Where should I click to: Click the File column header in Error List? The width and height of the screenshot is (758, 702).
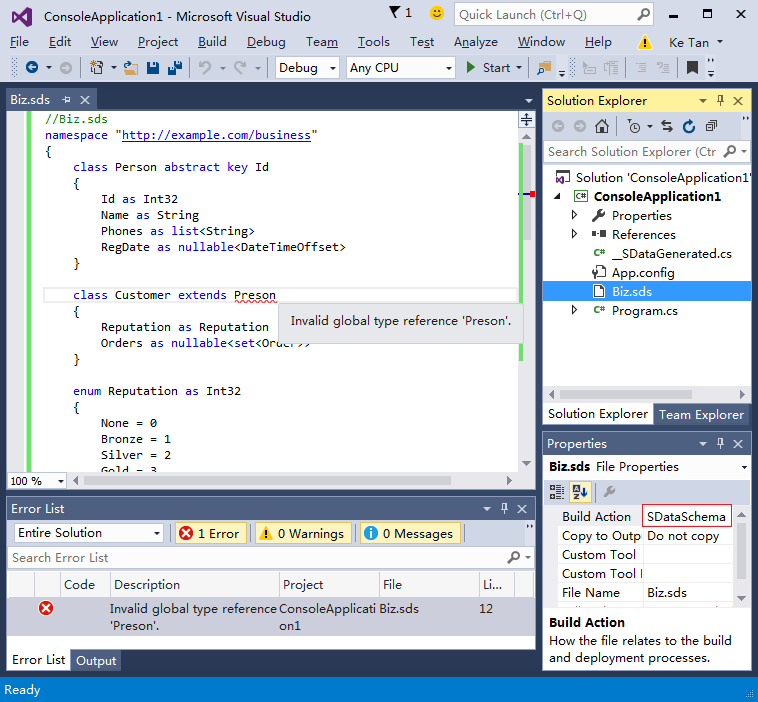click(429, 585)
